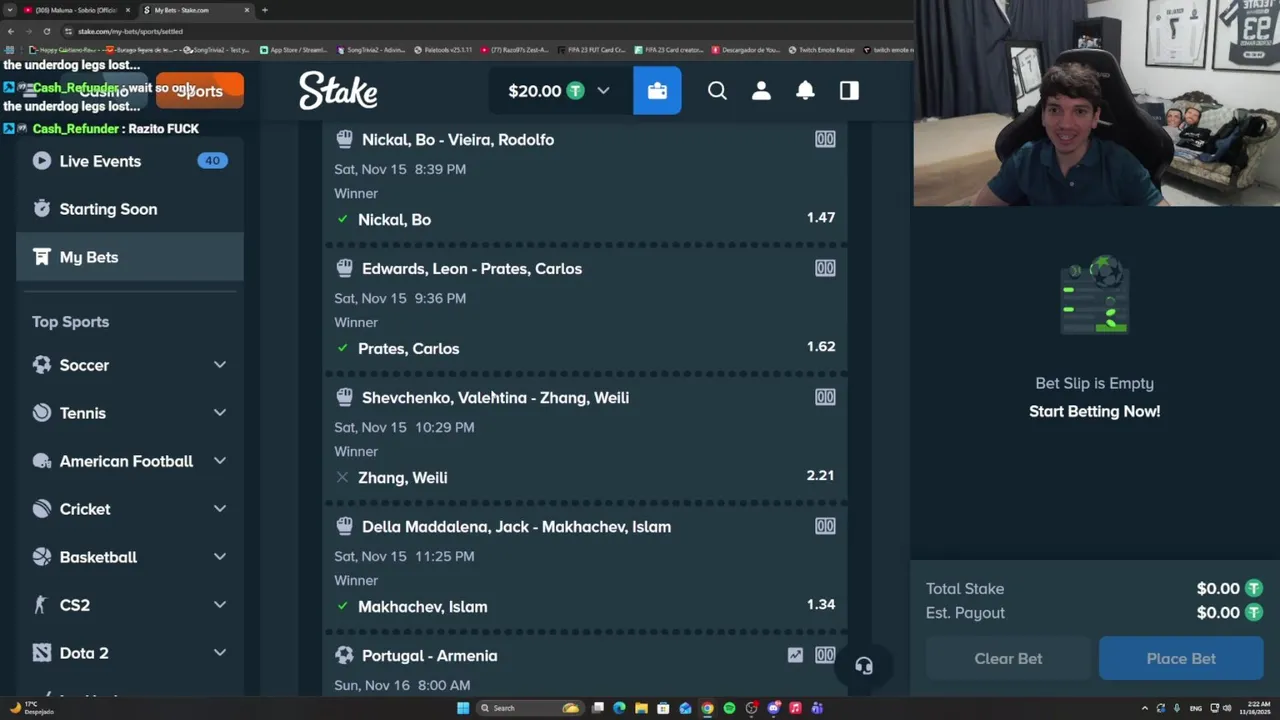The height and width of the screenshot is (720, 1280).
Task: Click the CS2 sidebar icon
Action: (41, 605)
